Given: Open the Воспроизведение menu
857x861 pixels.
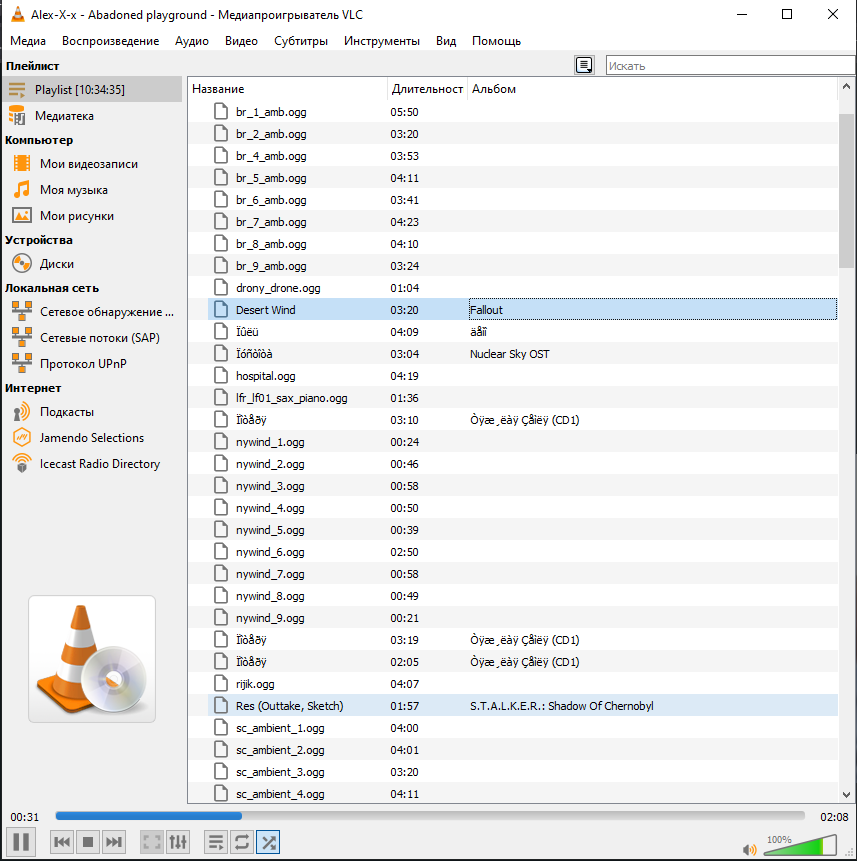Looking at the screenshot, I should click(110, 41).
